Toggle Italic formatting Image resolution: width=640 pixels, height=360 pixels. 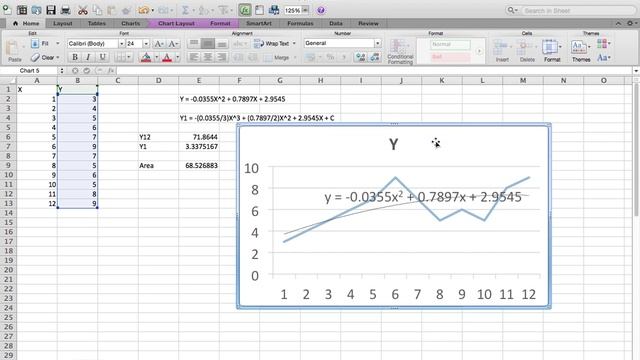[88, 57]
